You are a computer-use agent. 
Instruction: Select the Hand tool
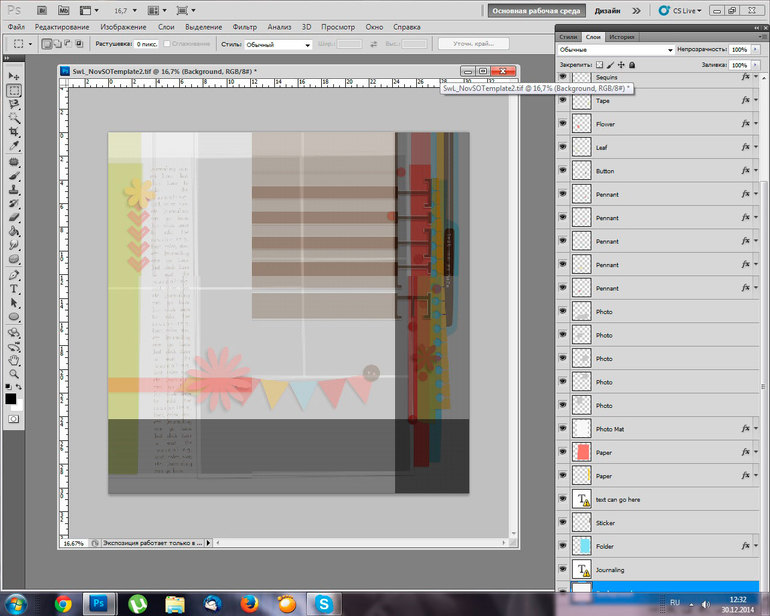point(14,359)
